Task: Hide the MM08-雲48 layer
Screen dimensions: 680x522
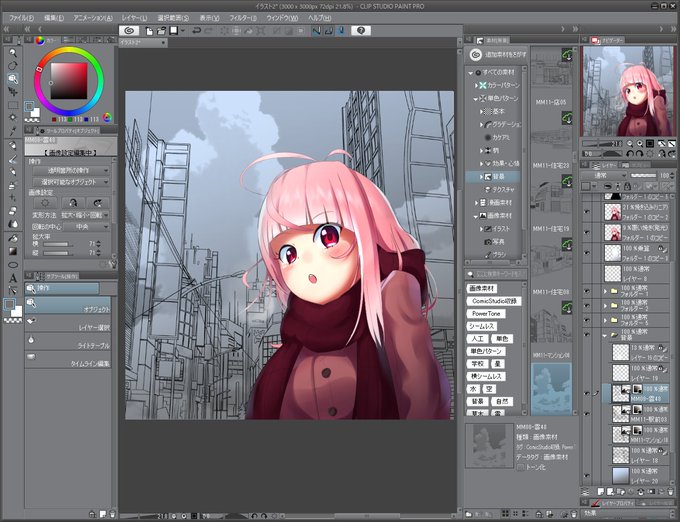Action: [x=587, y=393]
